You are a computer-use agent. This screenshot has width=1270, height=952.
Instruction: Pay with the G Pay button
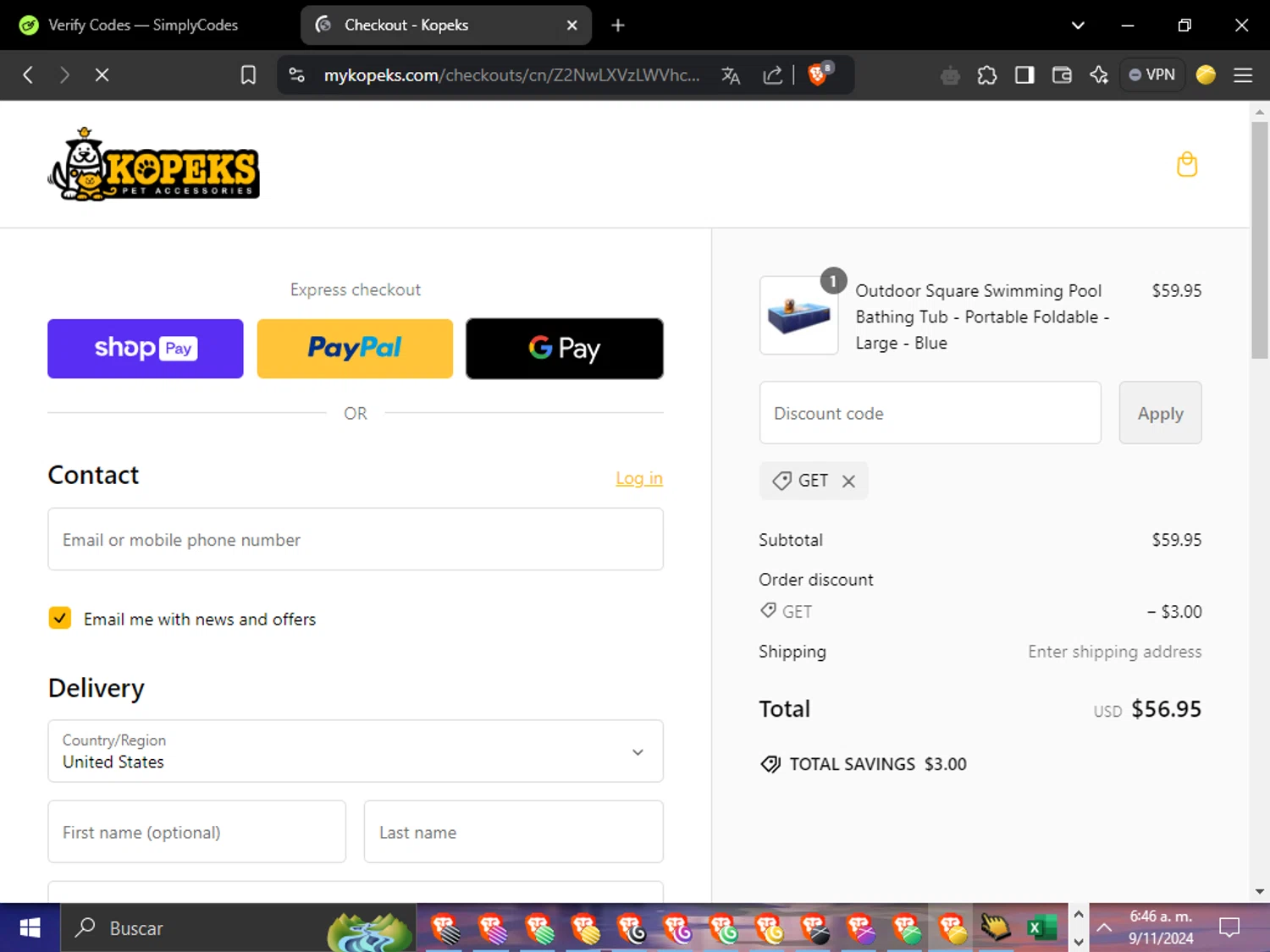click(565, 349)
